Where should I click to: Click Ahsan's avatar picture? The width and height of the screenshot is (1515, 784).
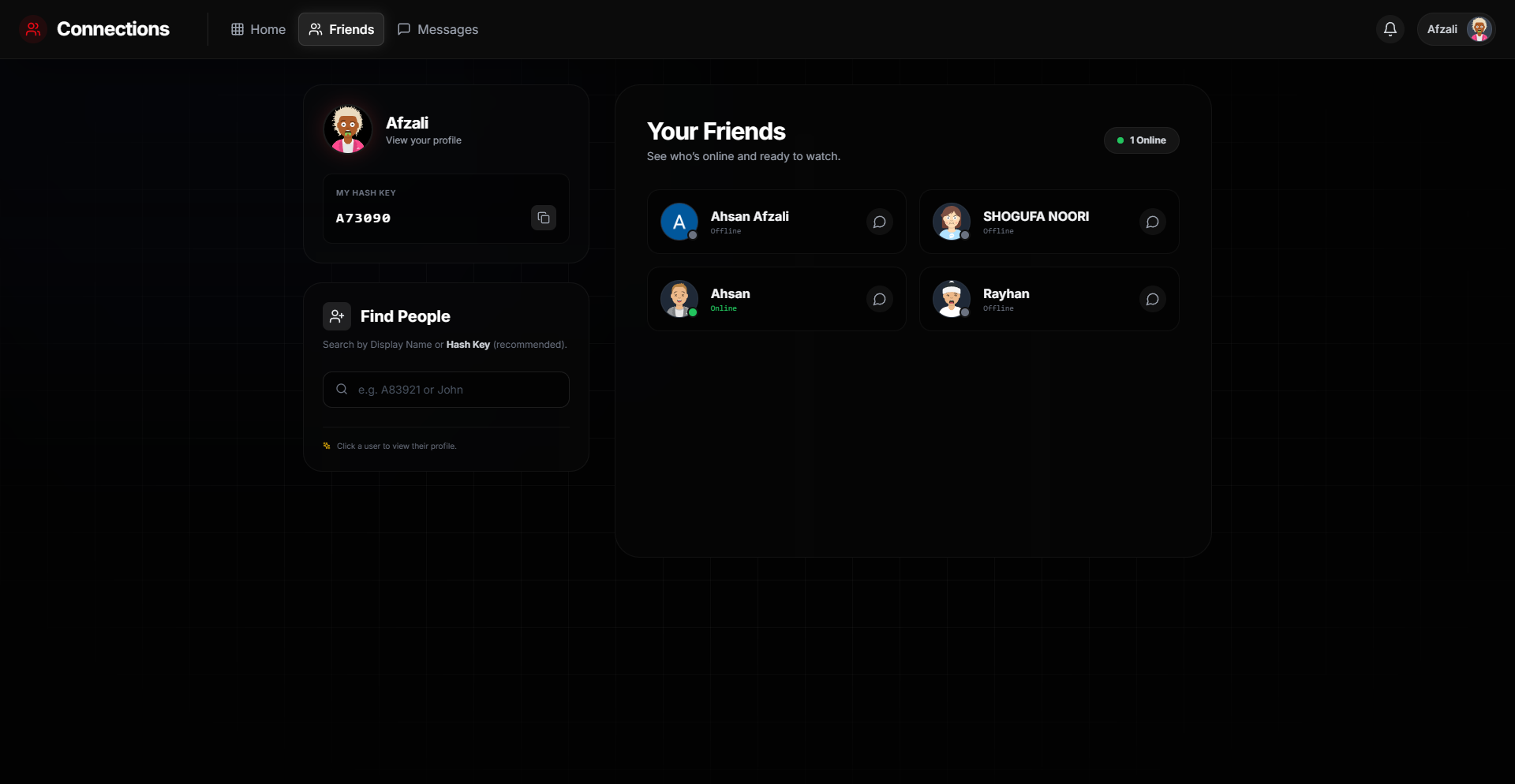(679, 300)
